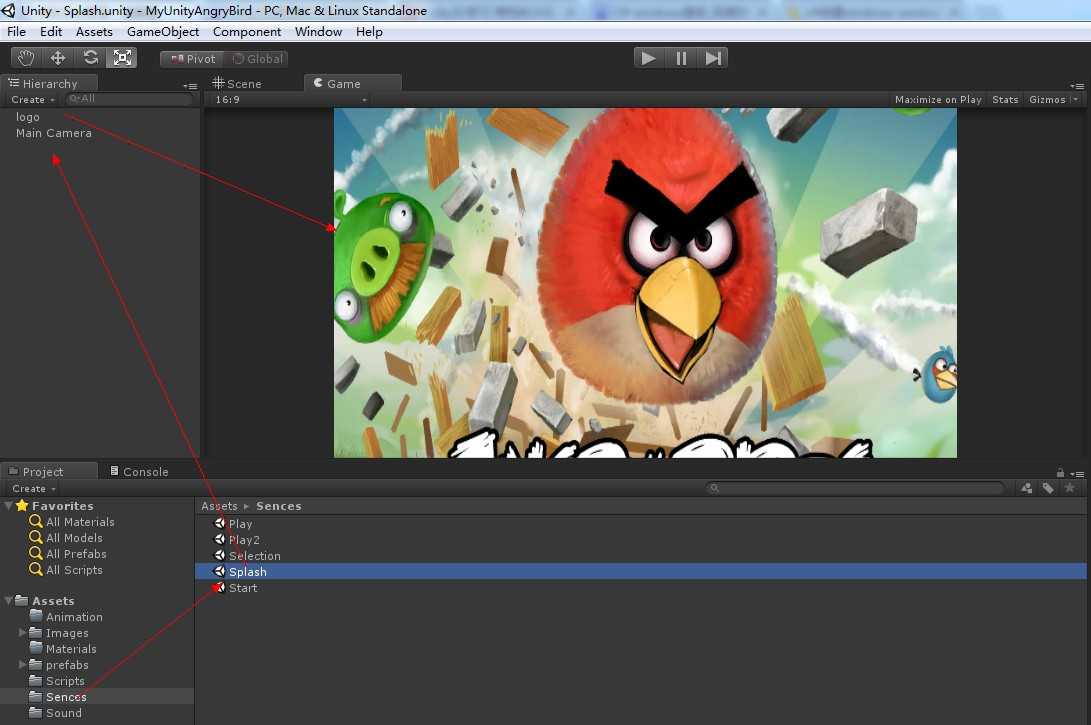Open the File menu

[16, 31]
